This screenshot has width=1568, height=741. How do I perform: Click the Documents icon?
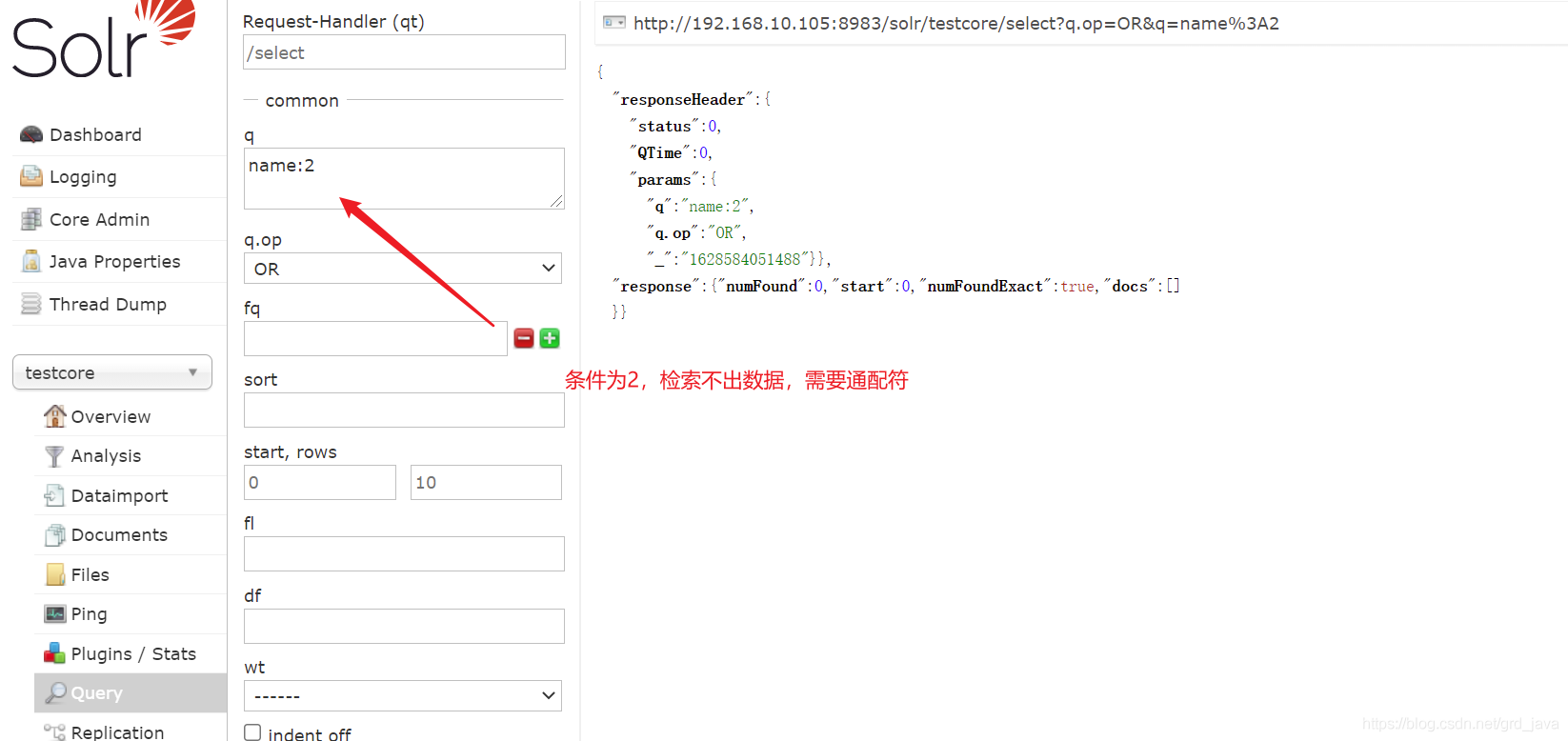coord(55,535)
